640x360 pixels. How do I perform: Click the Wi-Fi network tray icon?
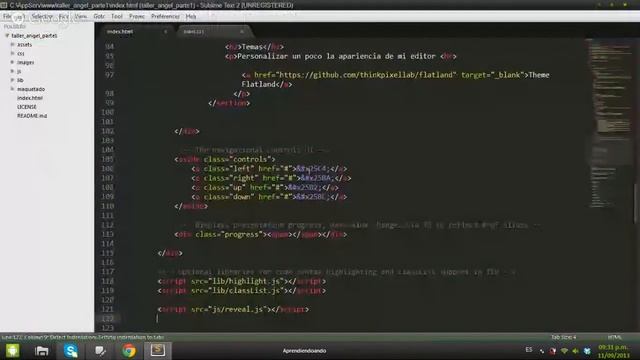564,351
